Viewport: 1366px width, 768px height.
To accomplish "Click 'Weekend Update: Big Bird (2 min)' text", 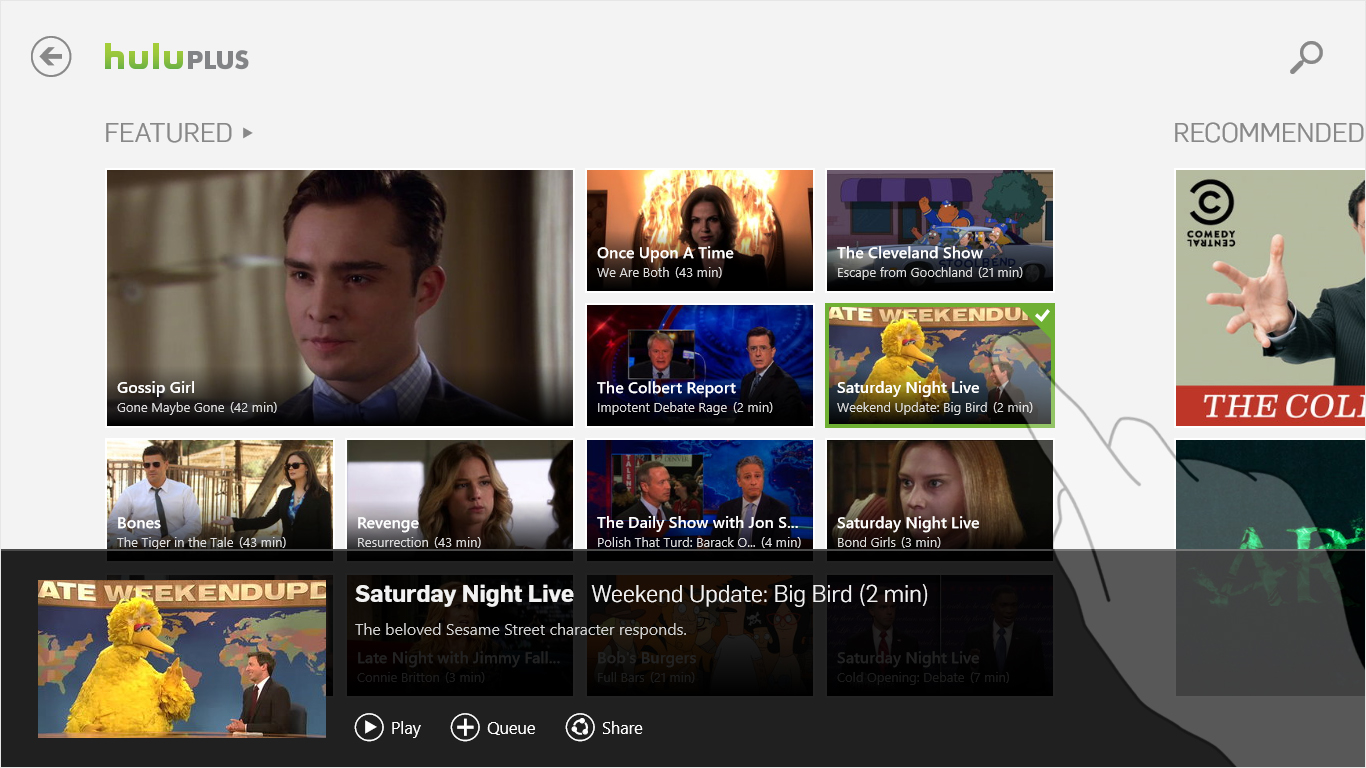I will [760, 594].
